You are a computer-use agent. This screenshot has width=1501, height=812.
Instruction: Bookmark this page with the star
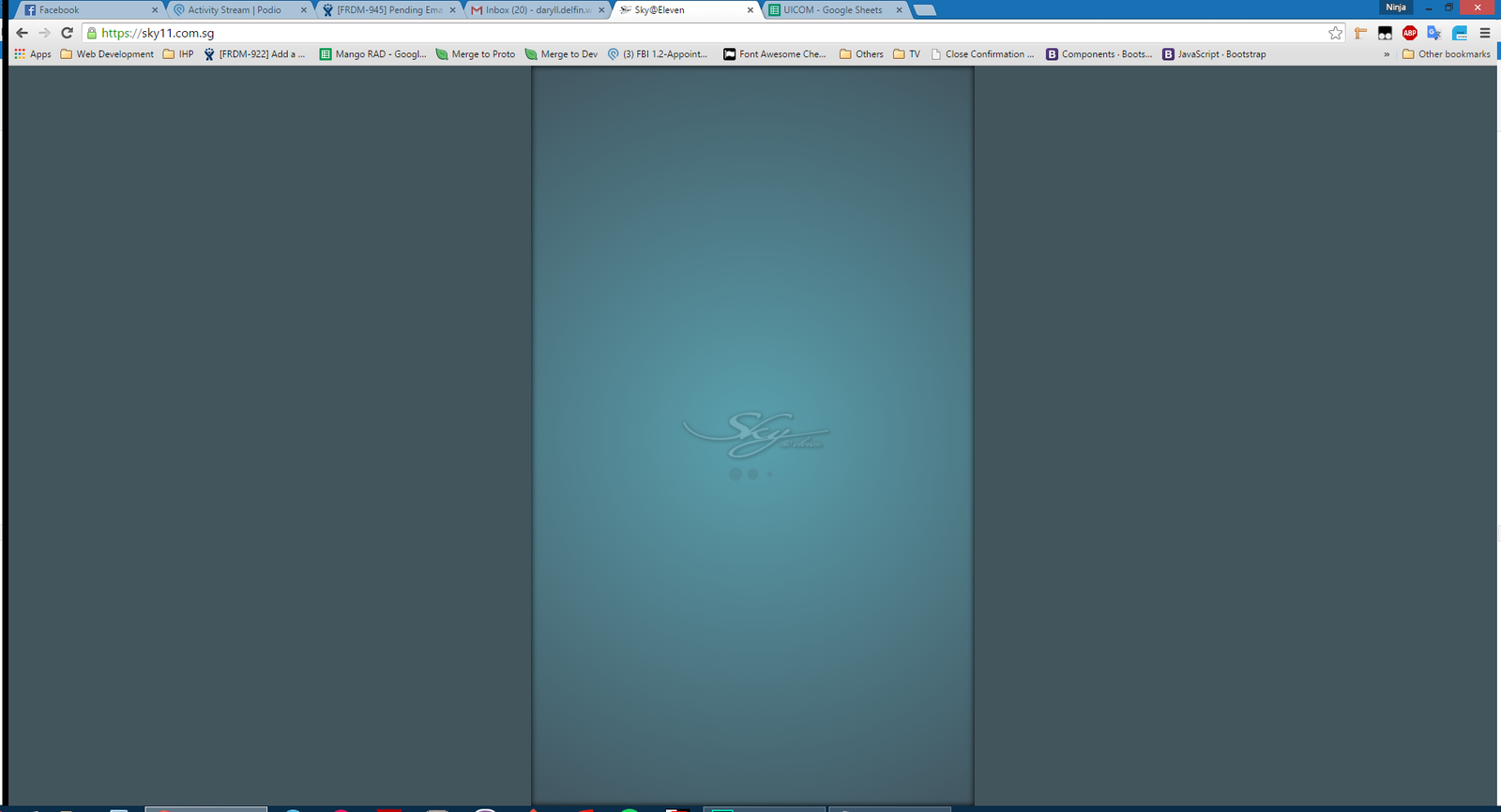1335,33
